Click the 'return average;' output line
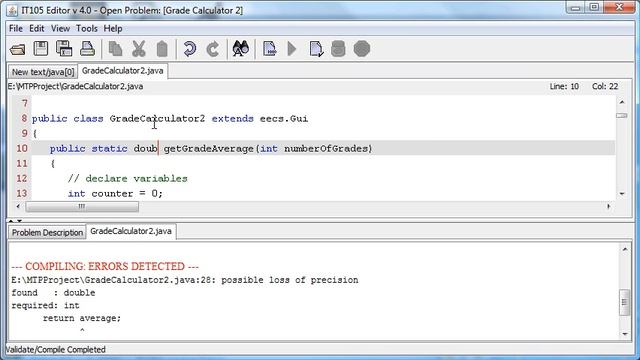640x360 pixels. [82, 318]
